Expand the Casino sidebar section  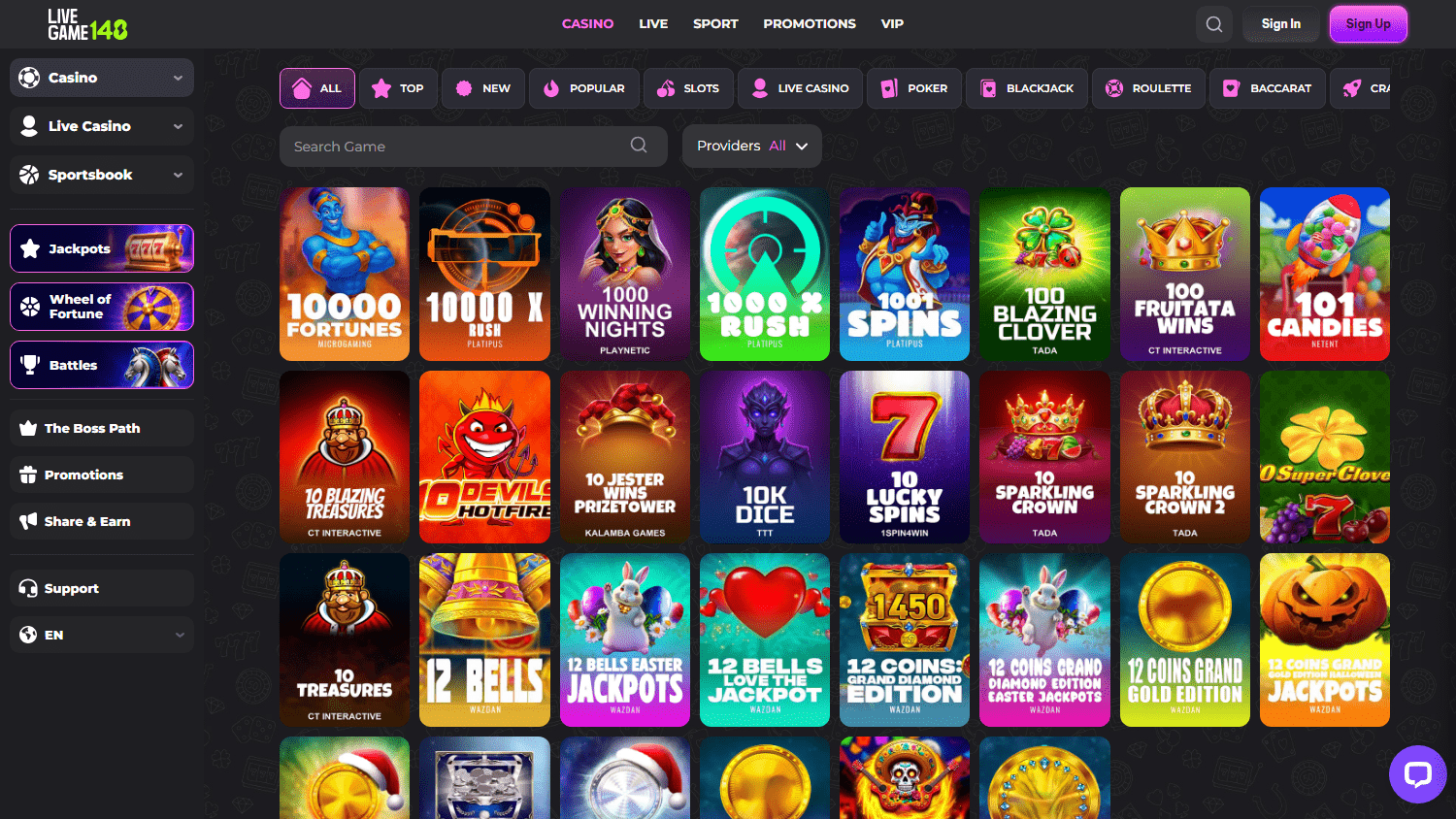178,78
